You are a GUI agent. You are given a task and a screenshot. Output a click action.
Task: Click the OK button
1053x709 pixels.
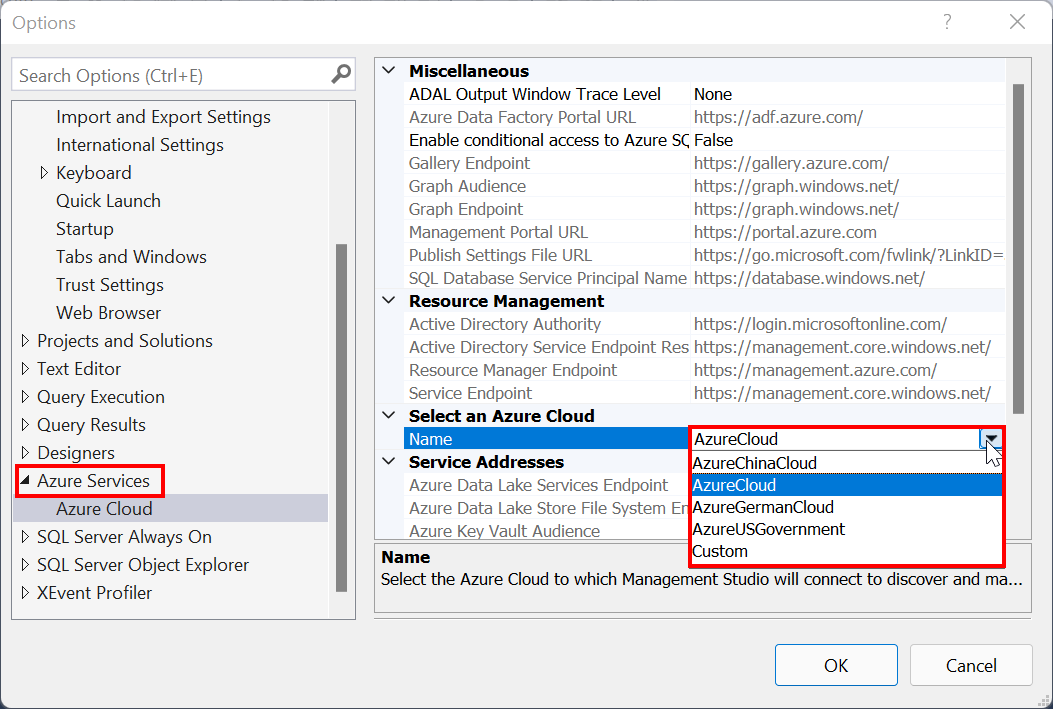pyautogui.click(x=836, y=664)
